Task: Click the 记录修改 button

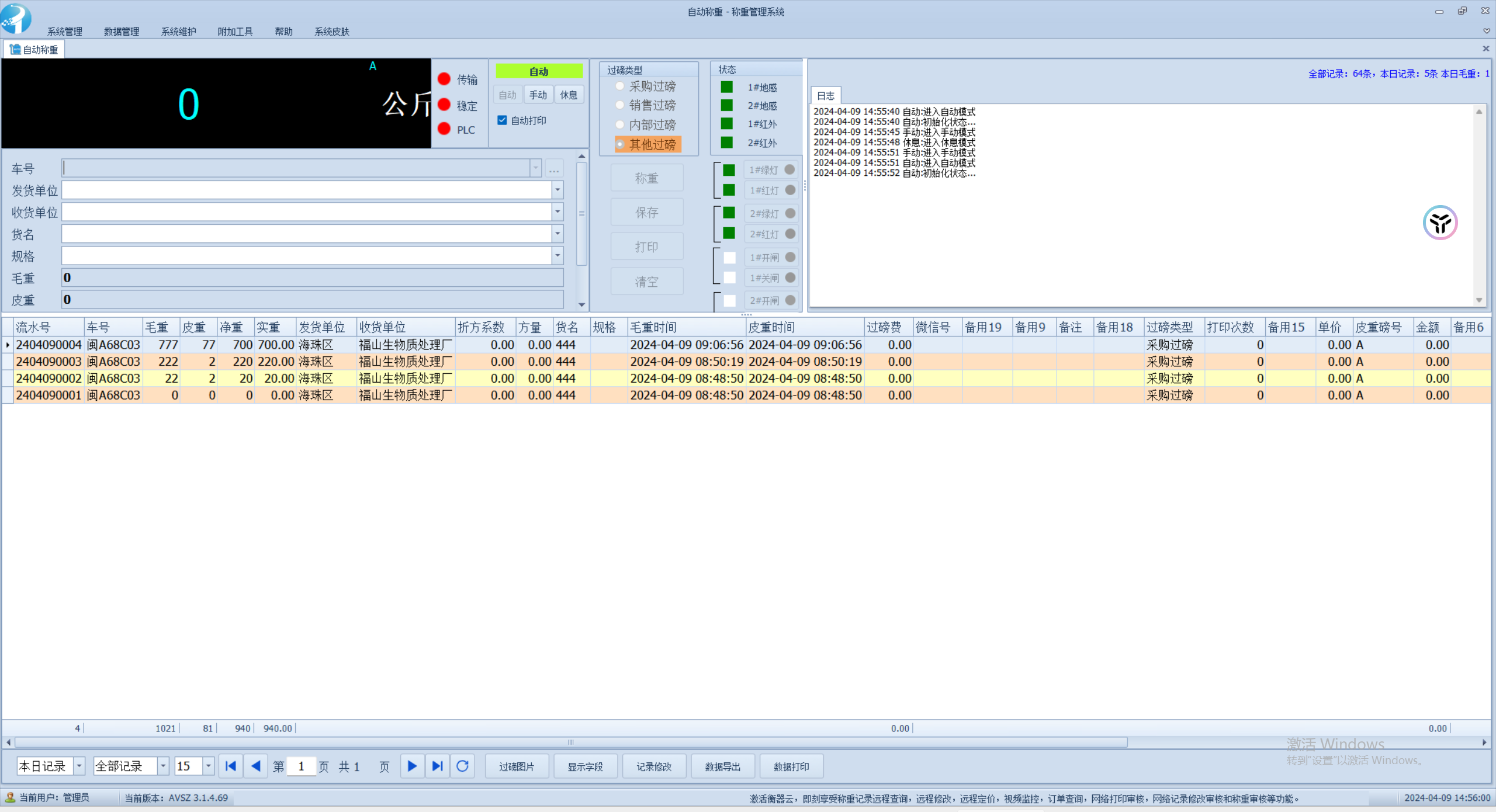Action: (654, 766)
